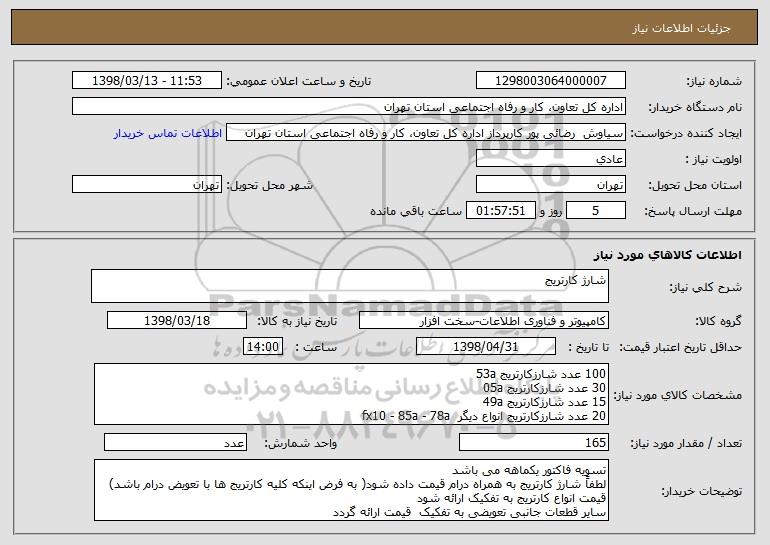Screen dimensions: 770x545
Task: Click the label حداقل تاریخ اعتبار قیمت
Action: tap(681, 348)
